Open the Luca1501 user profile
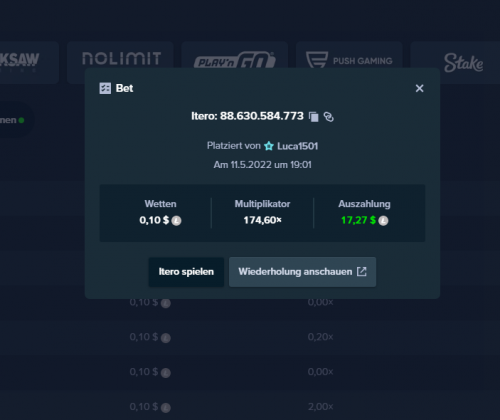 click(x=297, y=146)
